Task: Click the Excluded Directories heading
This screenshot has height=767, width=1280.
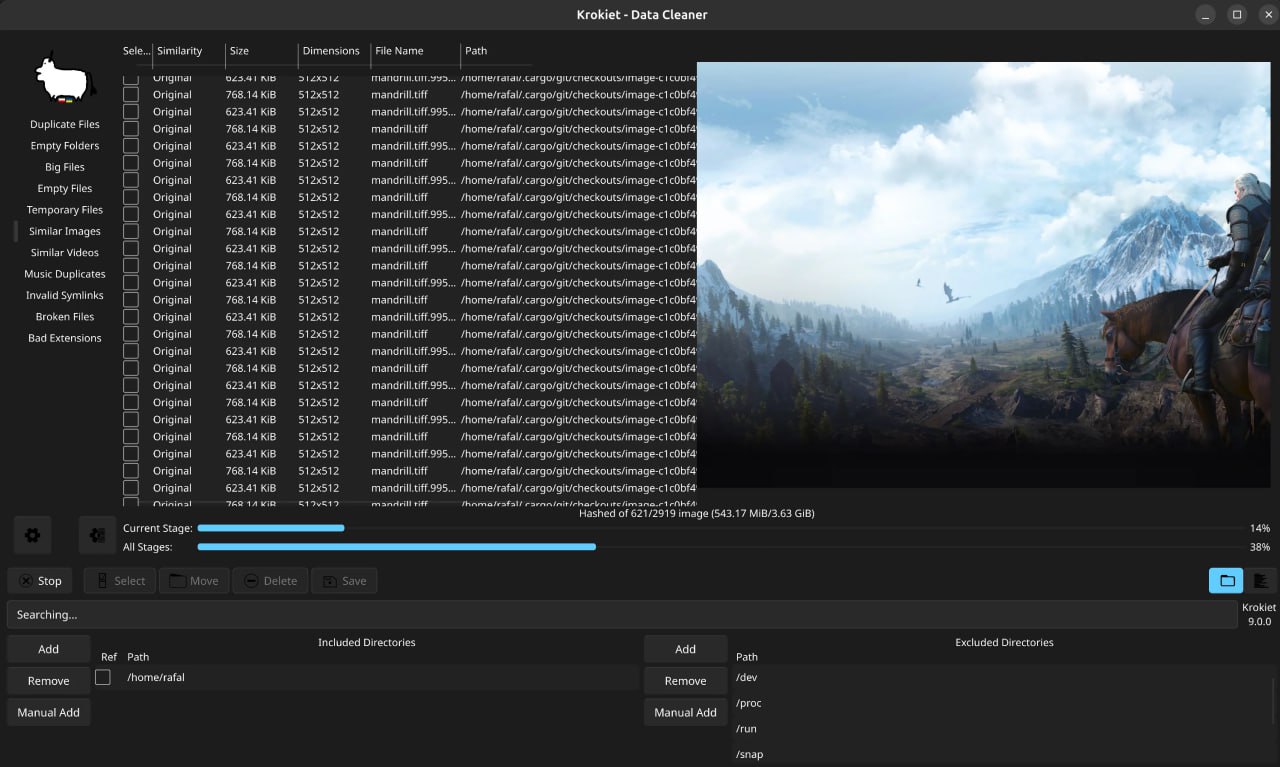Action: pyautogui.click(x=1004, y=642)
